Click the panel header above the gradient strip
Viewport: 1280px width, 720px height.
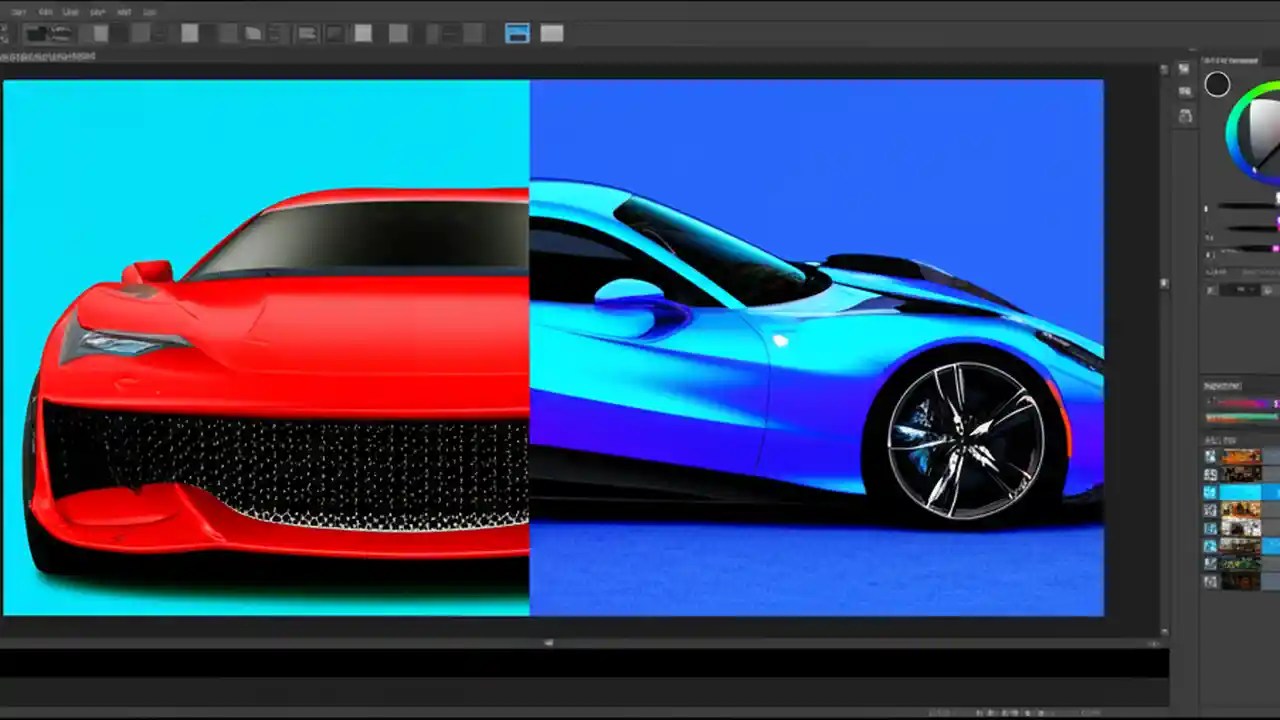coord(1222,385)
